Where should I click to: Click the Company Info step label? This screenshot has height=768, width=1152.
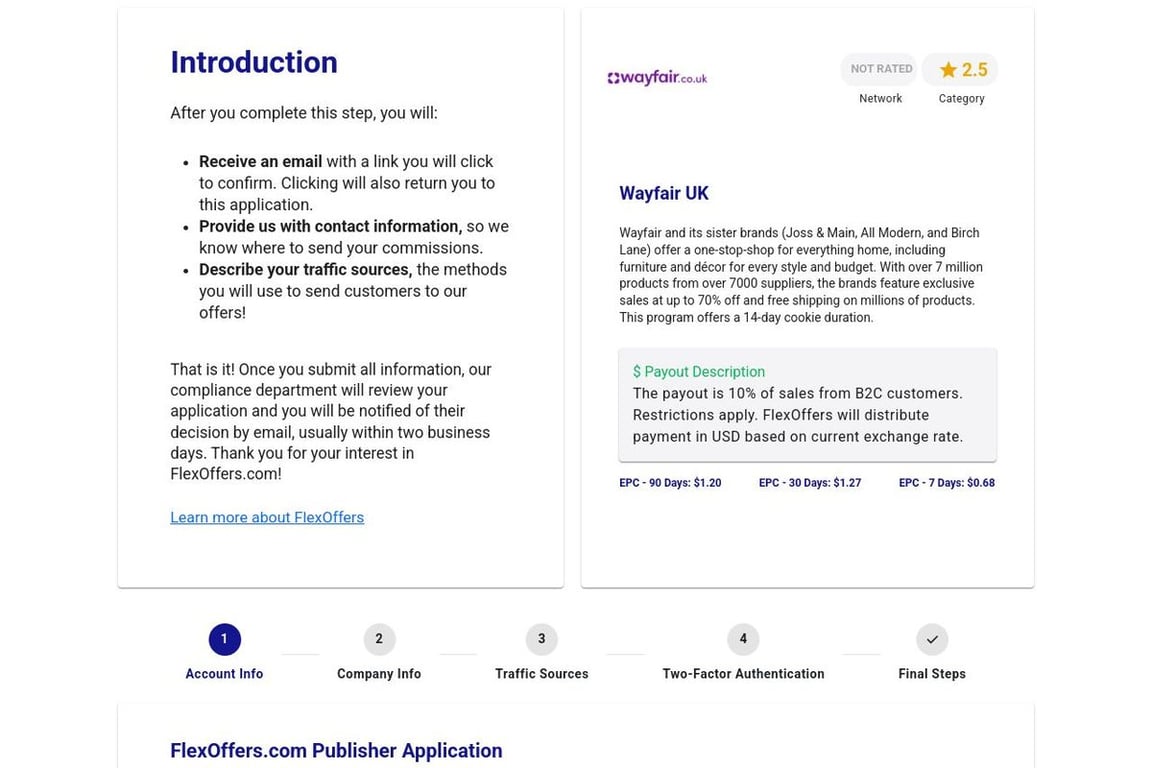tap(379, 674)
